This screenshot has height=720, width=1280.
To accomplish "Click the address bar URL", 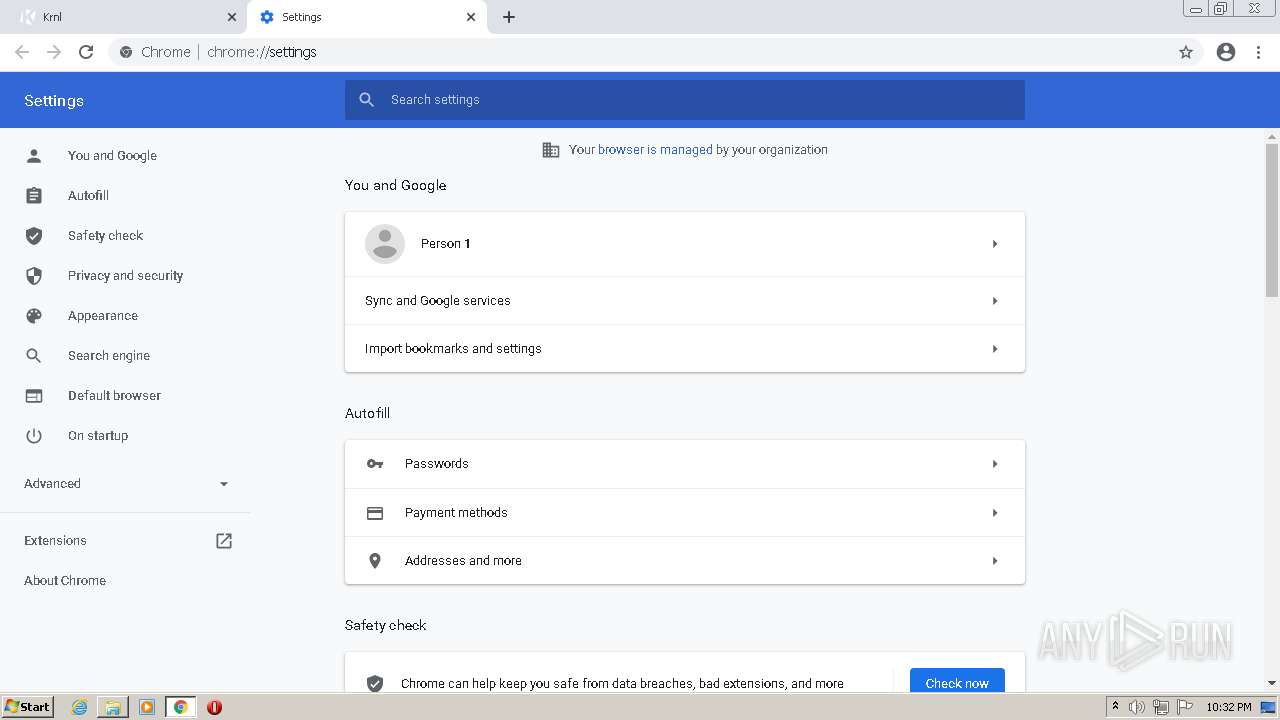I will [262, 52].
